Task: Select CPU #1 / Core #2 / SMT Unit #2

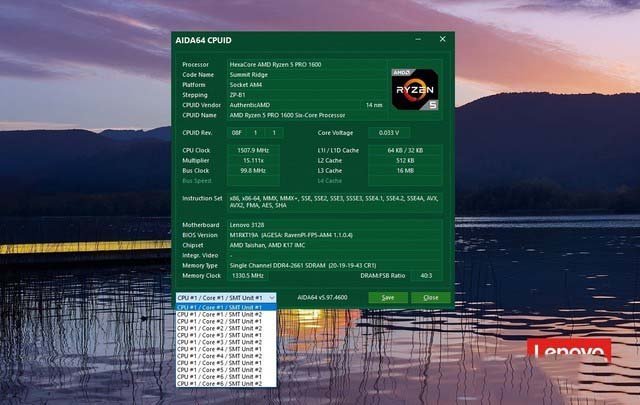Action: pyautogui.click(x=226, y=328)
